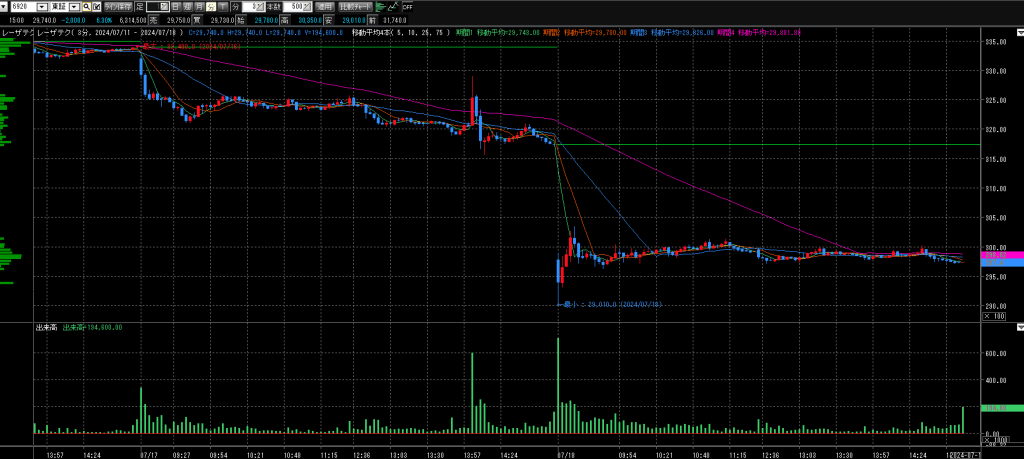Screen dimensions: 1024x459
Task: Toggle the OFF switch in toolbar
Action: pyautogui.click(x=409, y=6)
